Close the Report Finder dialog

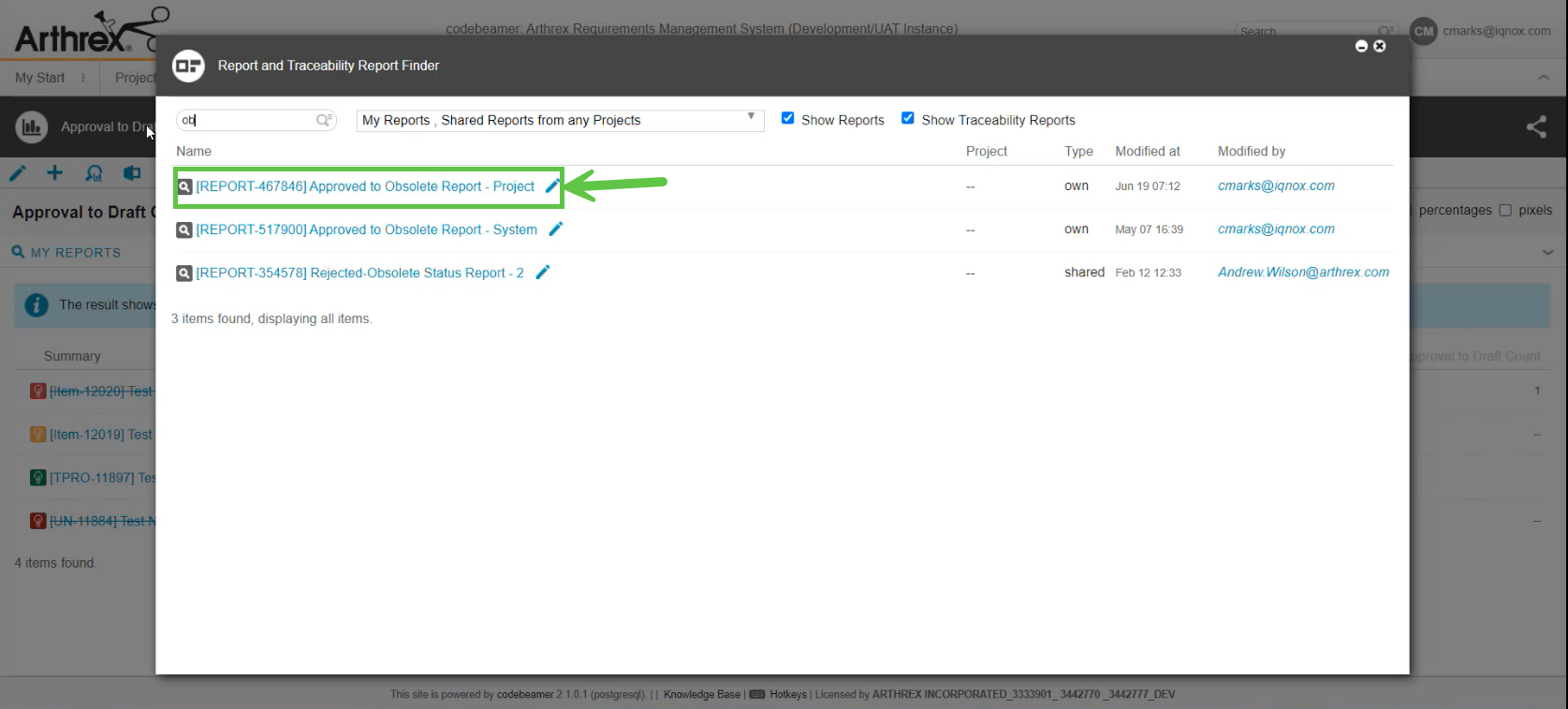point(1379,46)
